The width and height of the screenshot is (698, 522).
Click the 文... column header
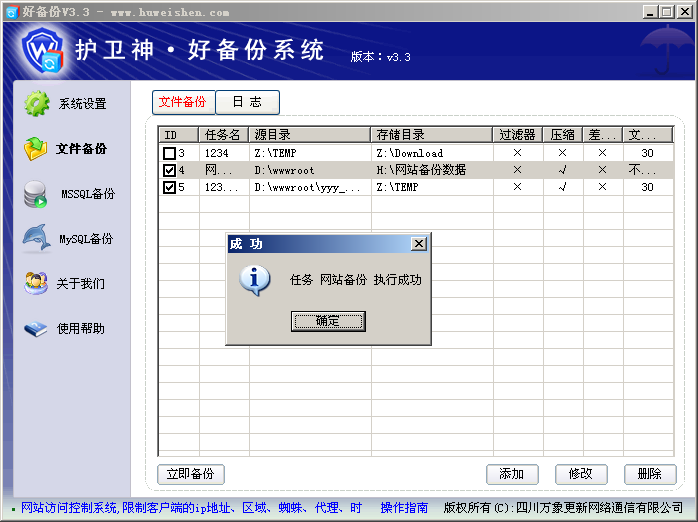[x=647, y=135]
